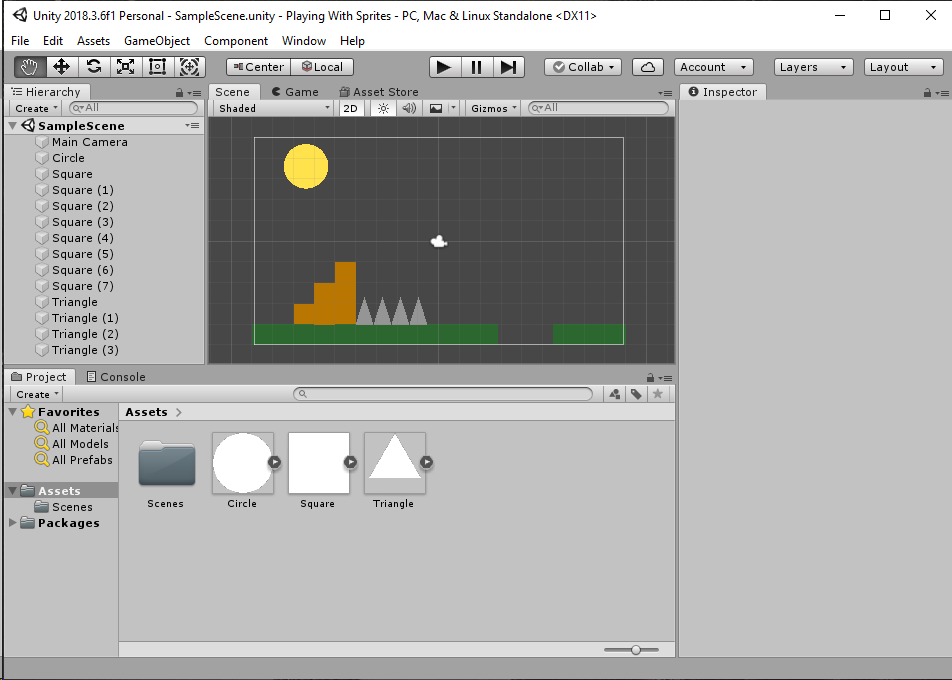Mute scene view audio
952x680 pixels.
[409, 107]
